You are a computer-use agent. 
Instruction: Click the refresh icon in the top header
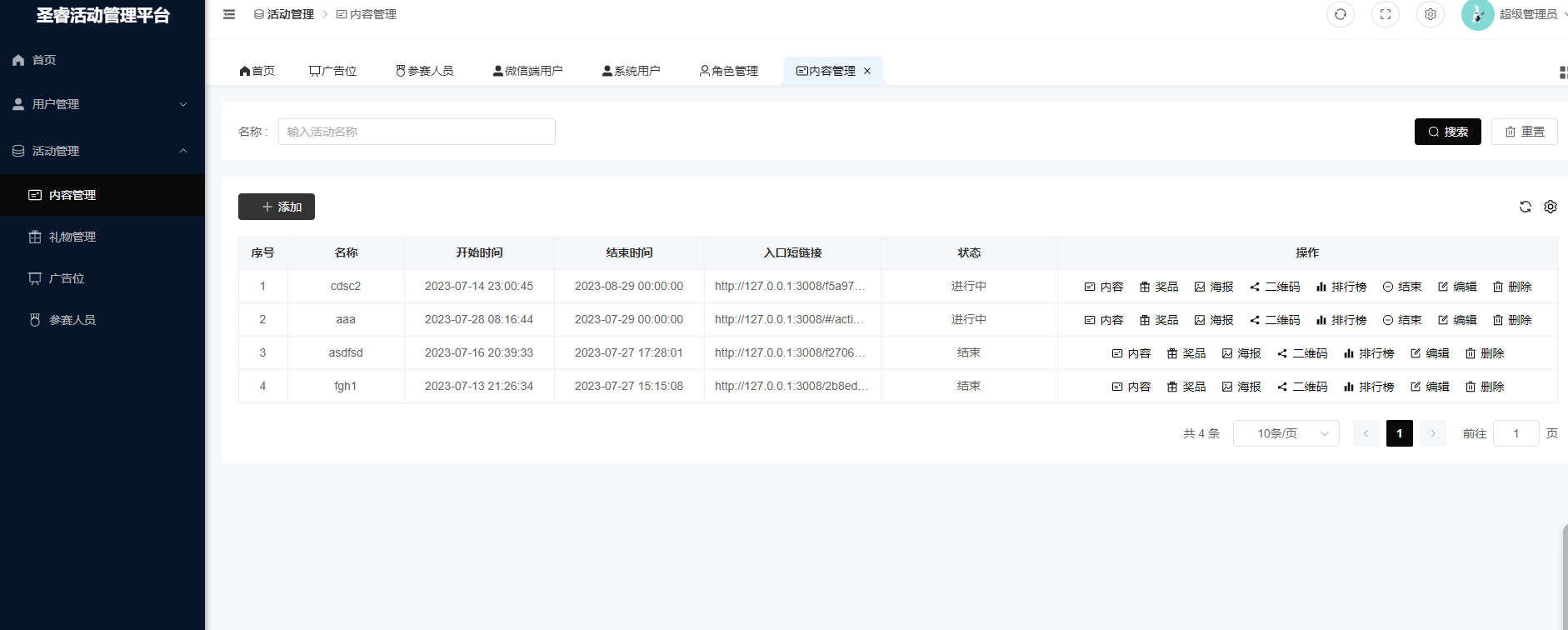pos(1341,14)
